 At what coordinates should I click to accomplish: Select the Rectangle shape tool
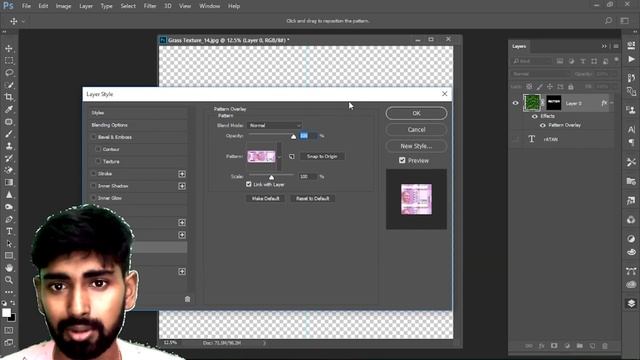click(x=9, y=256)
